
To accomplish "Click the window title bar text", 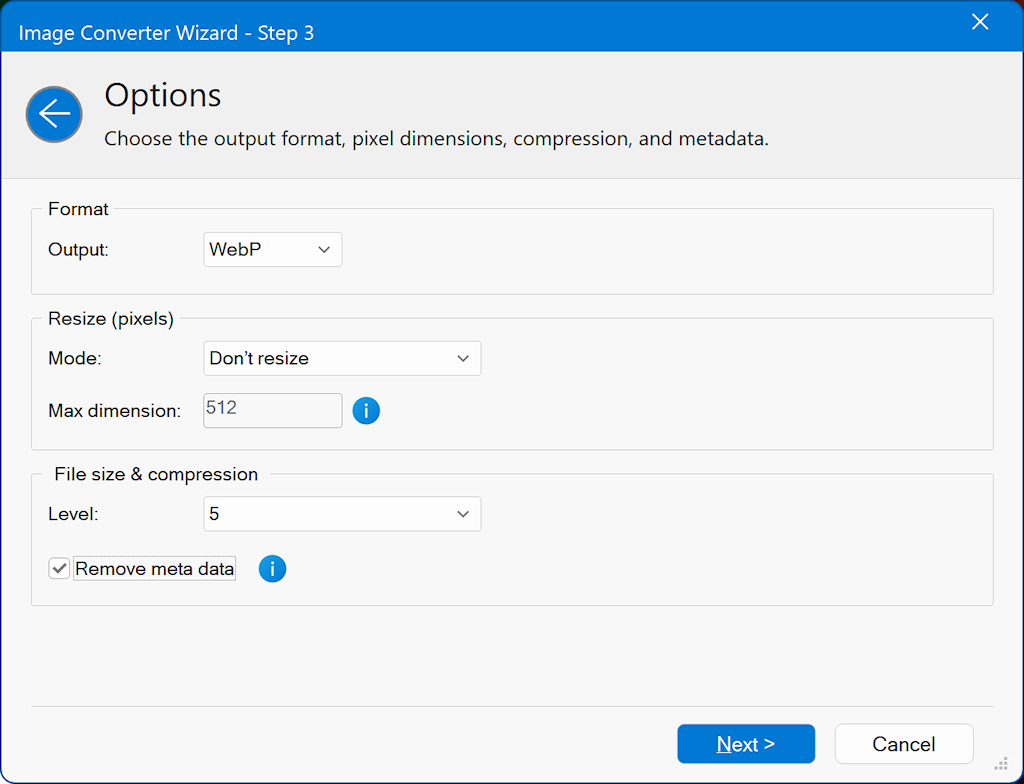I will click(166, 33).
